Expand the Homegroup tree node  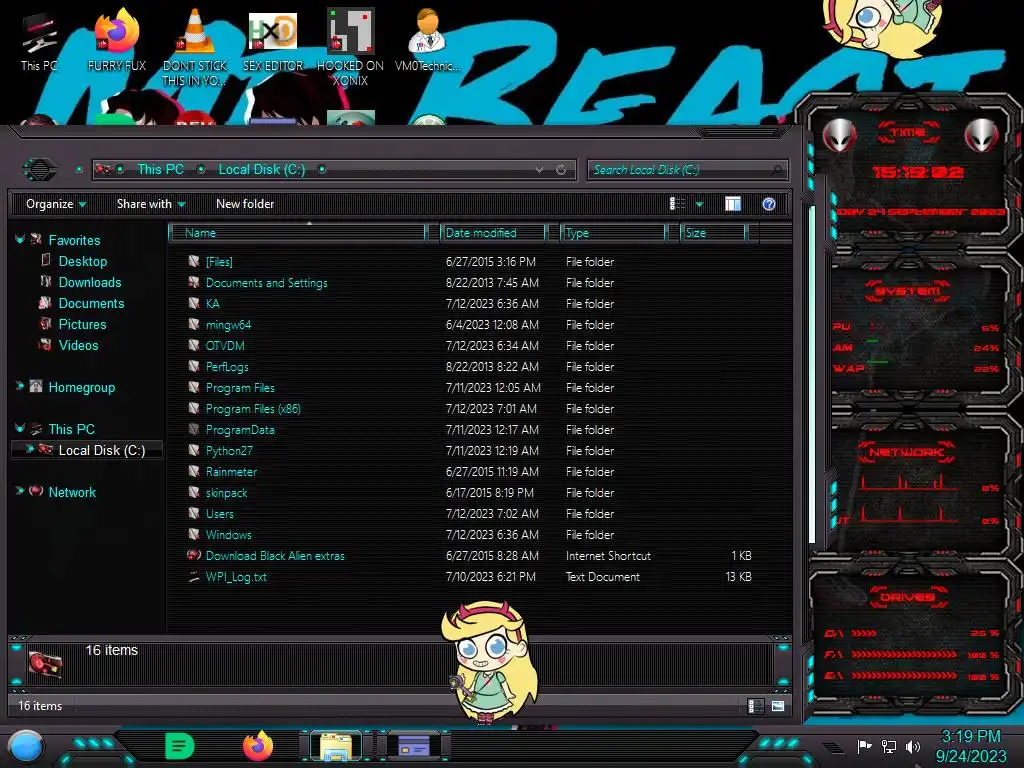[20, 387]
